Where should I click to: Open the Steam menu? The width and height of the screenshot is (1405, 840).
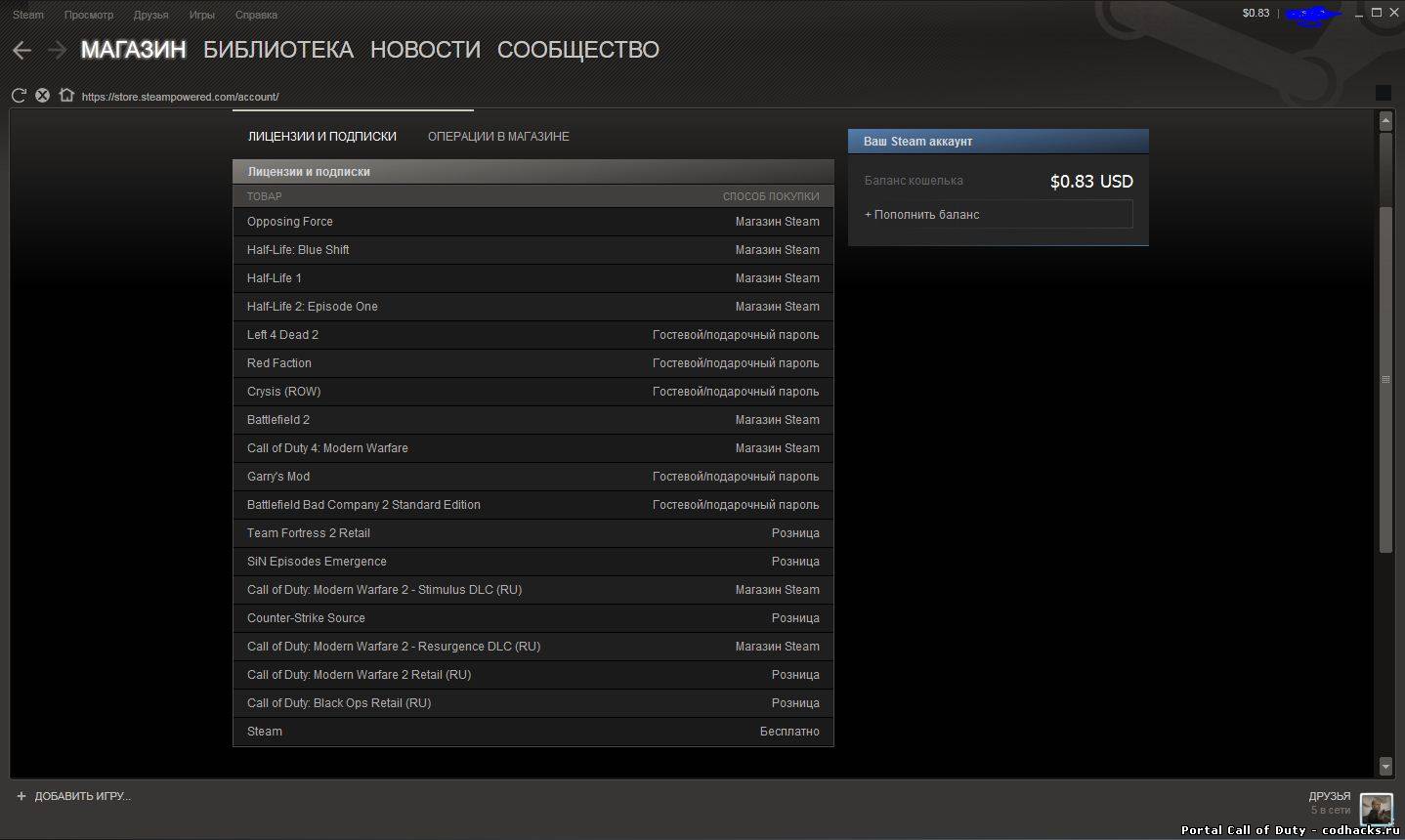28,15
